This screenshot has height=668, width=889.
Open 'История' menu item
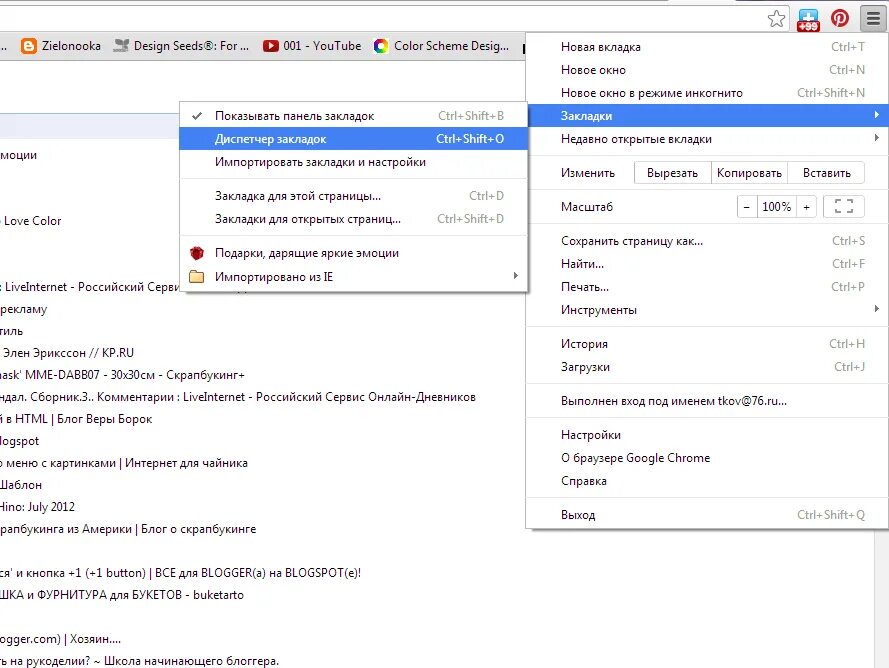pos(706,344)
